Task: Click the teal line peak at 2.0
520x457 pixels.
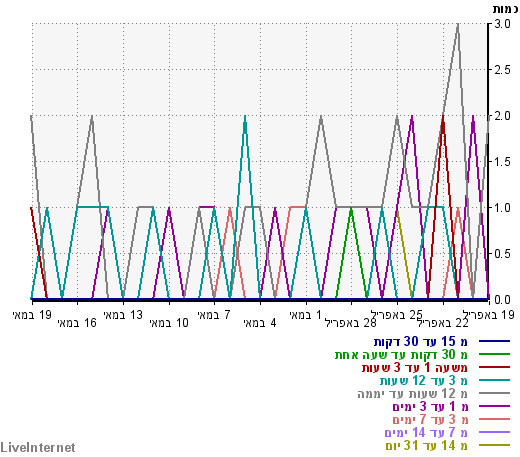Action: pyautogui.click(x=245, y=117)
